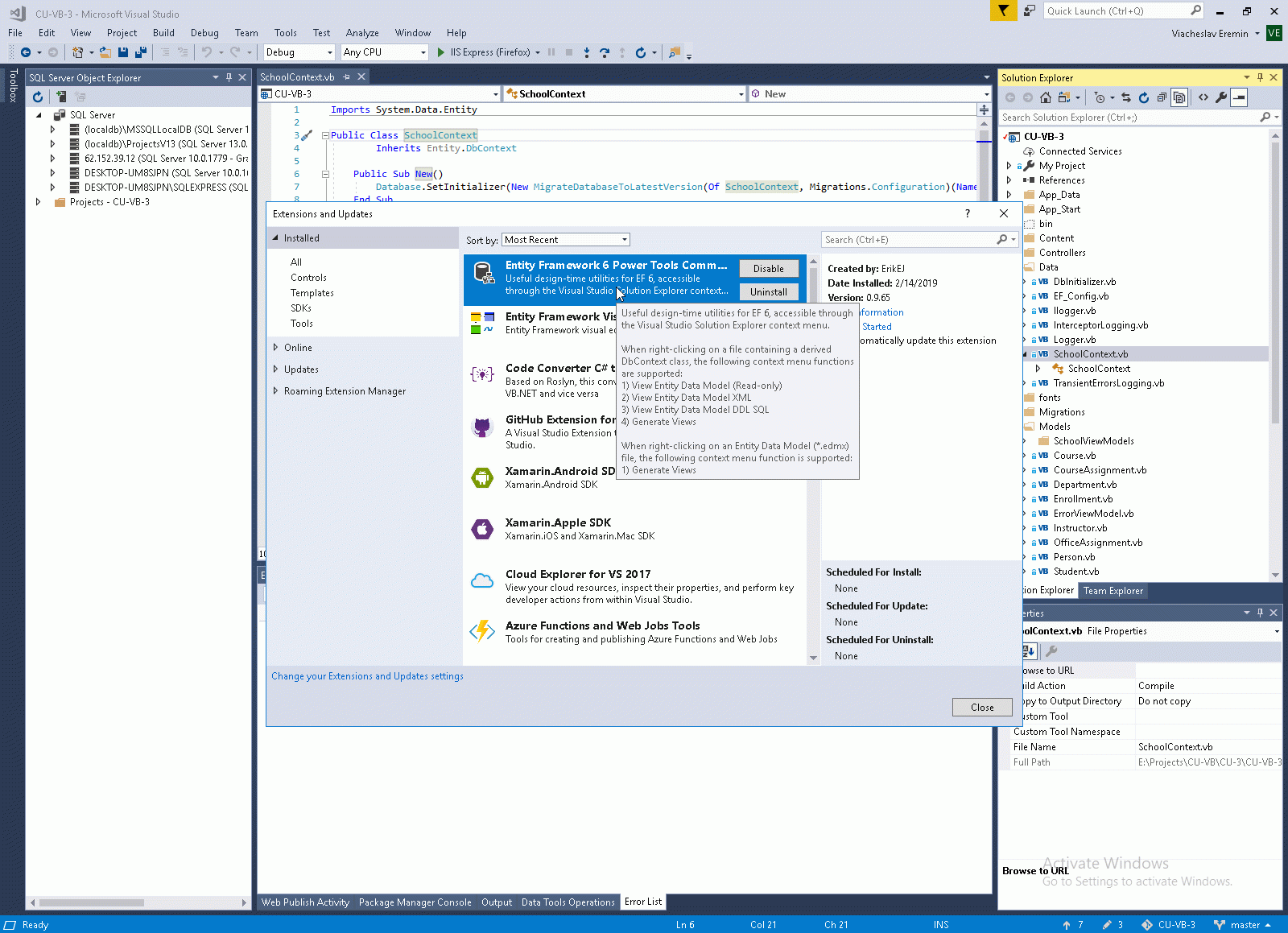
Task: Click the Save icon in the toolbar
Action: (x=123, y=52)
